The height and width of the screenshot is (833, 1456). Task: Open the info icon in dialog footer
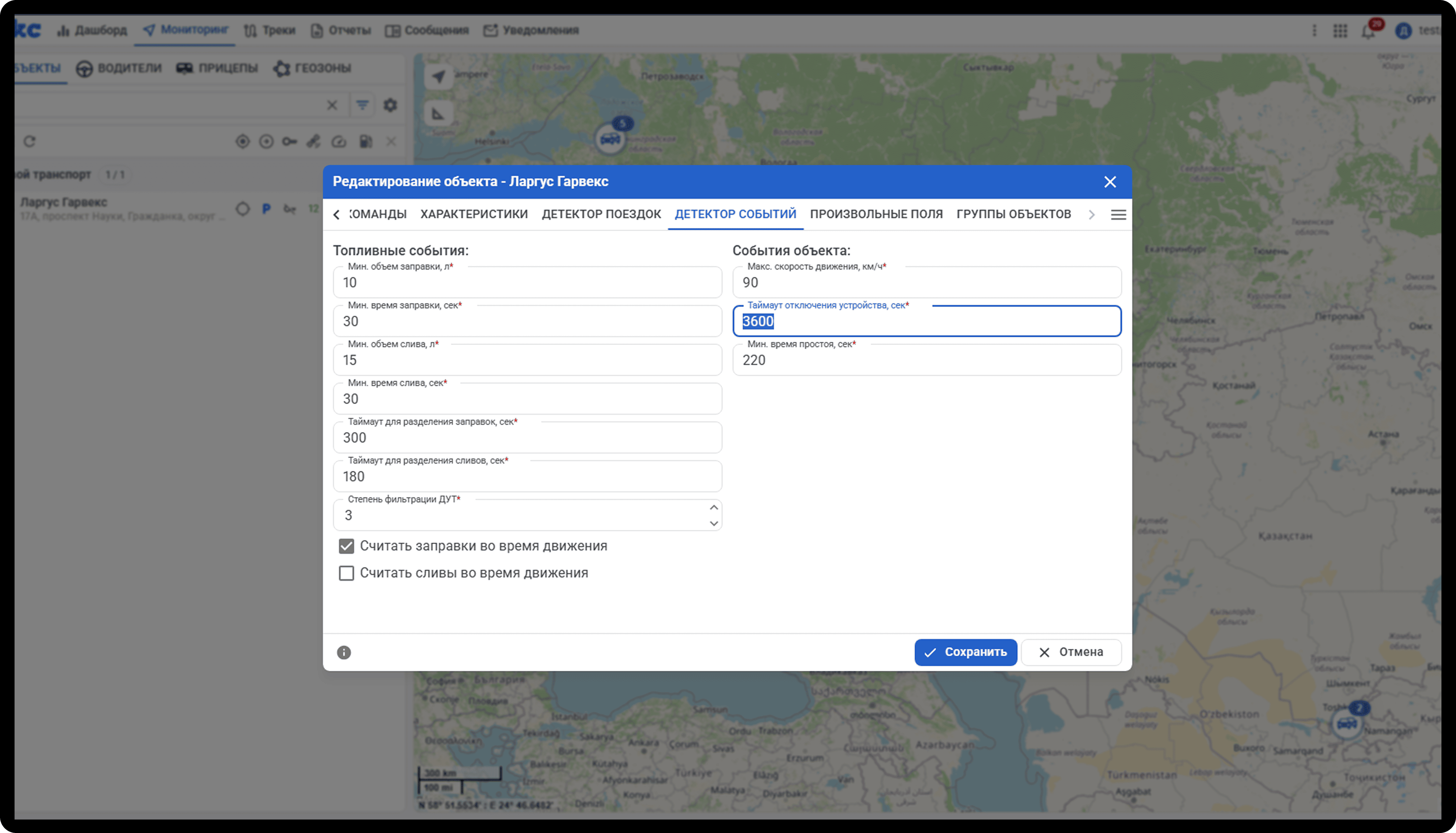(x=344, y=652)
